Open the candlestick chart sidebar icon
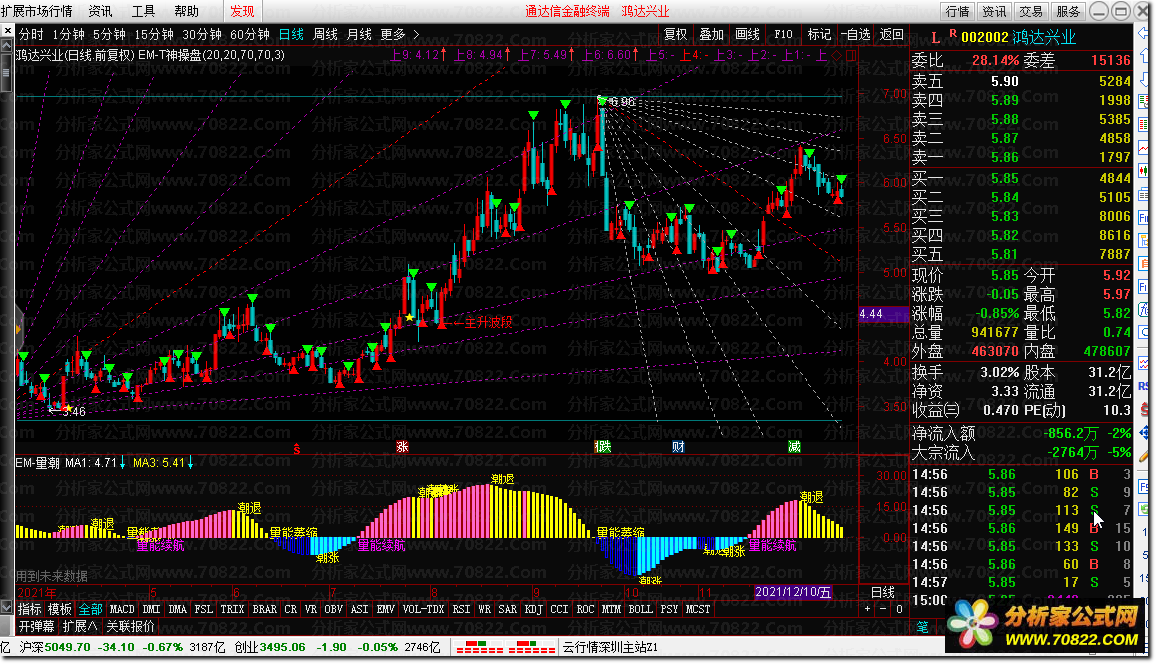 pos(1144,171)
